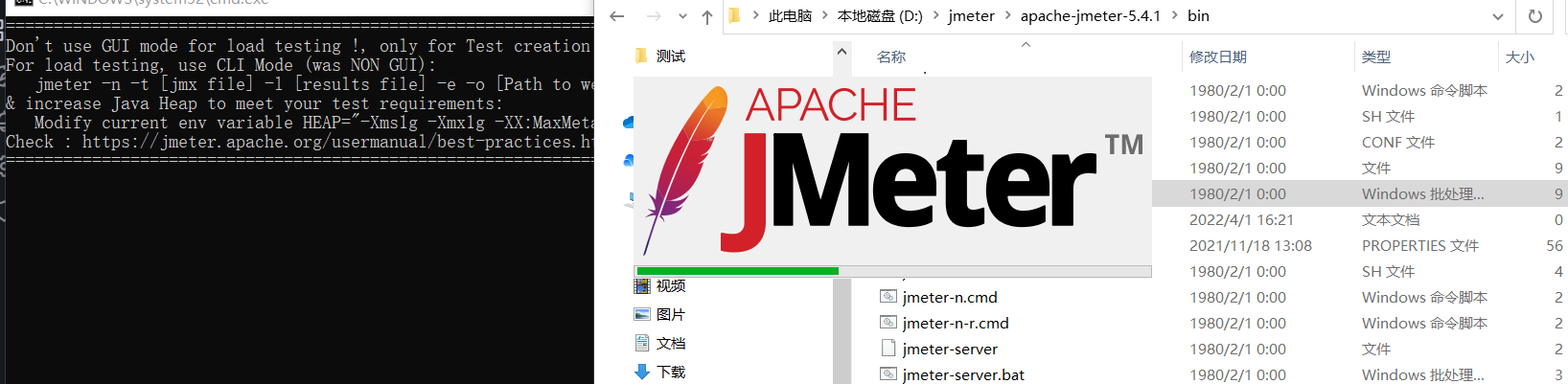1568x384 pixels.
Task: Click the 文本文档 type cell
Action: click(1391, 220)
